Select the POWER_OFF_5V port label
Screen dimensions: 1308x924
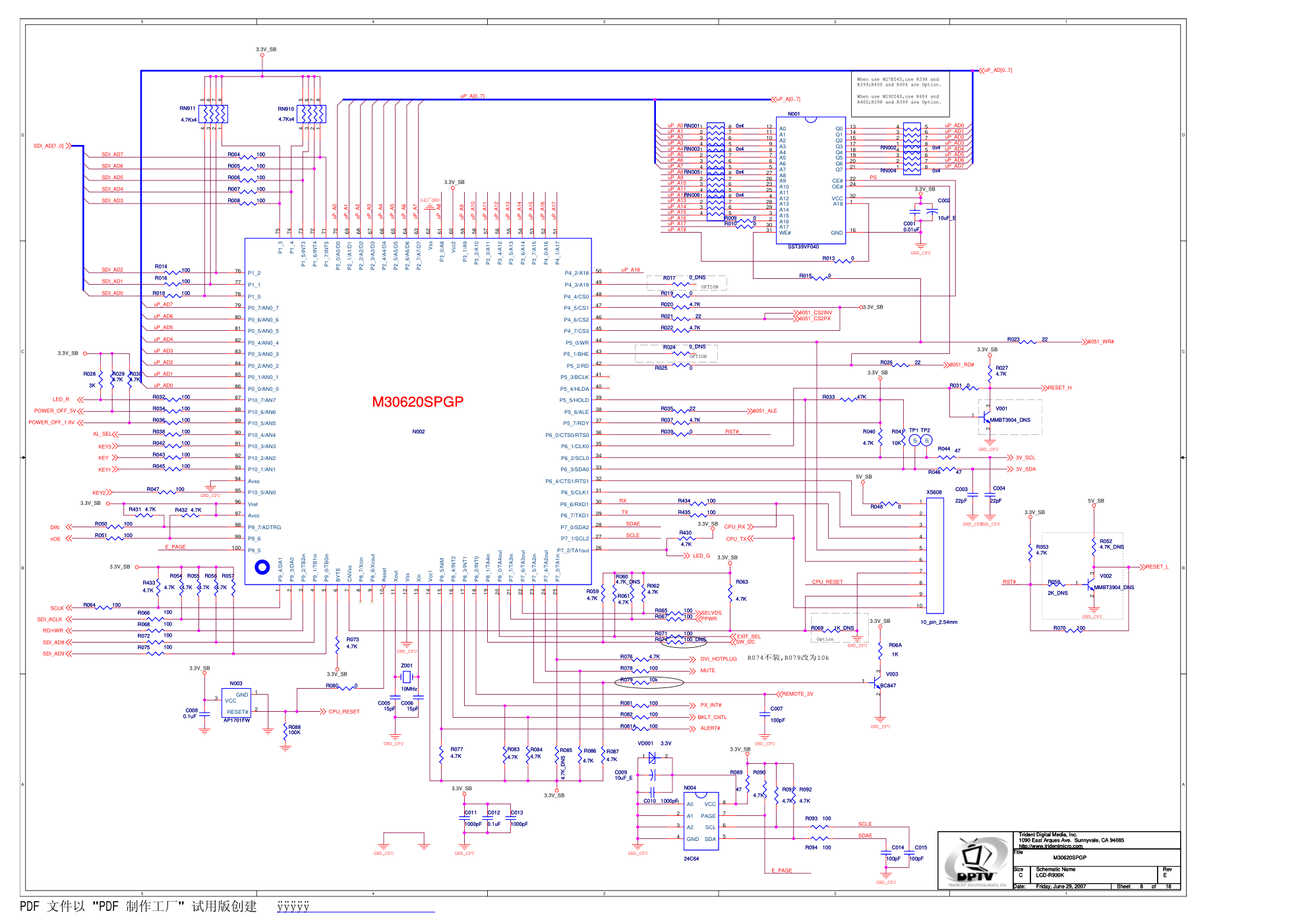(x=55, y=411)
